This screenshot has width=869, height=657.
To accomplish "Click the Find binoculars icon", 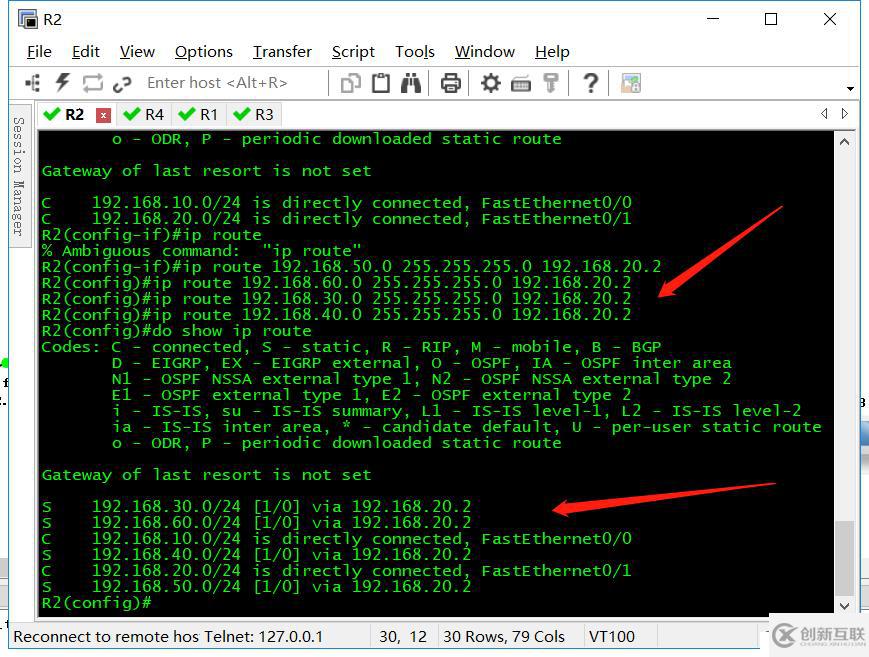I will point(411,83).
